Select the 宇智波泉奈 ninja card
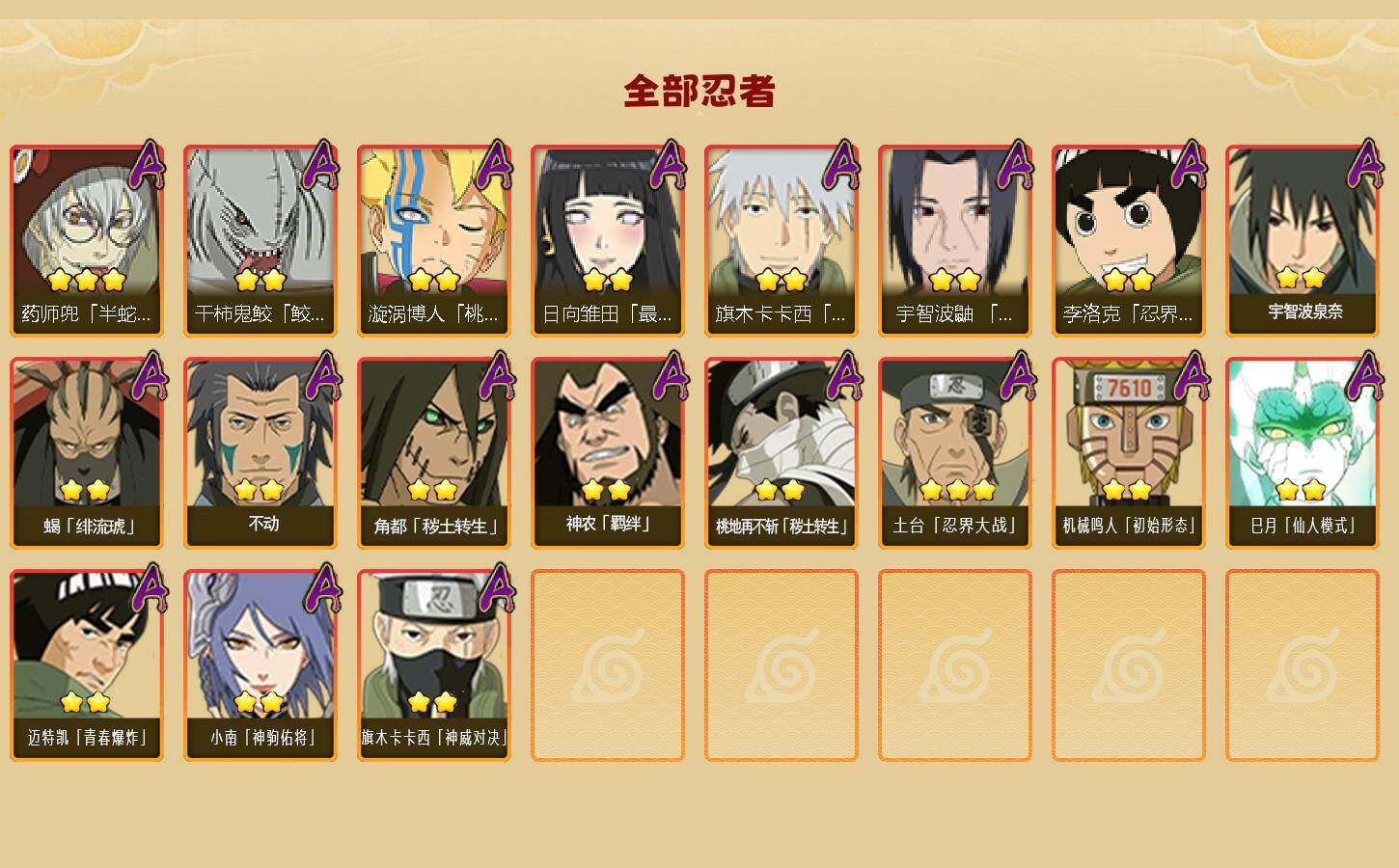1399x868 pixels. pos(1303,241)
